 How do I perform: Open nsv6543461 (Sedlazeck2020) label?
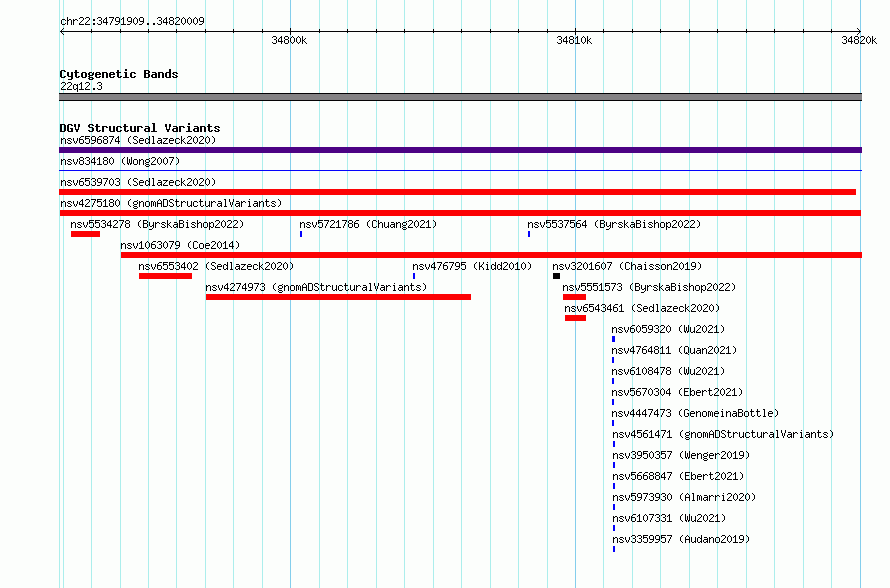point(642,308)
